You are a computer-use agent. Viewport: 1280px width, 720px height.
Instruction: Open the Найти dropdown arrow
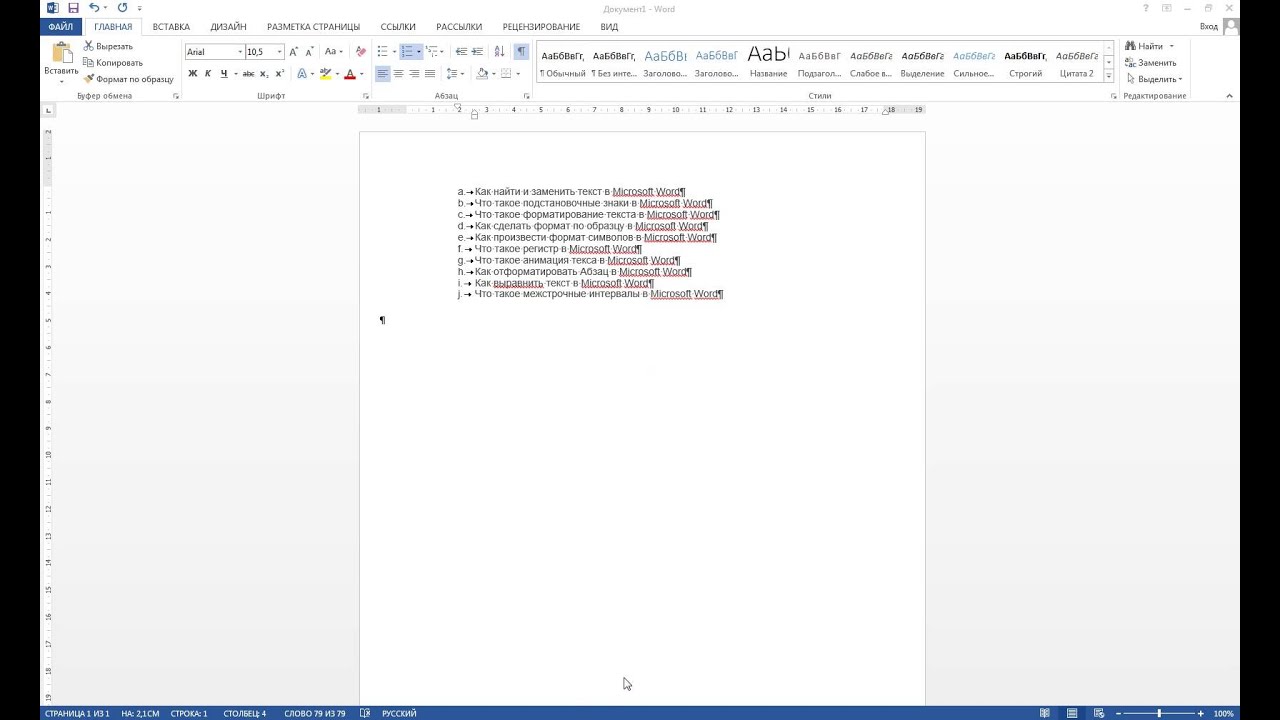pos(1171,46)
